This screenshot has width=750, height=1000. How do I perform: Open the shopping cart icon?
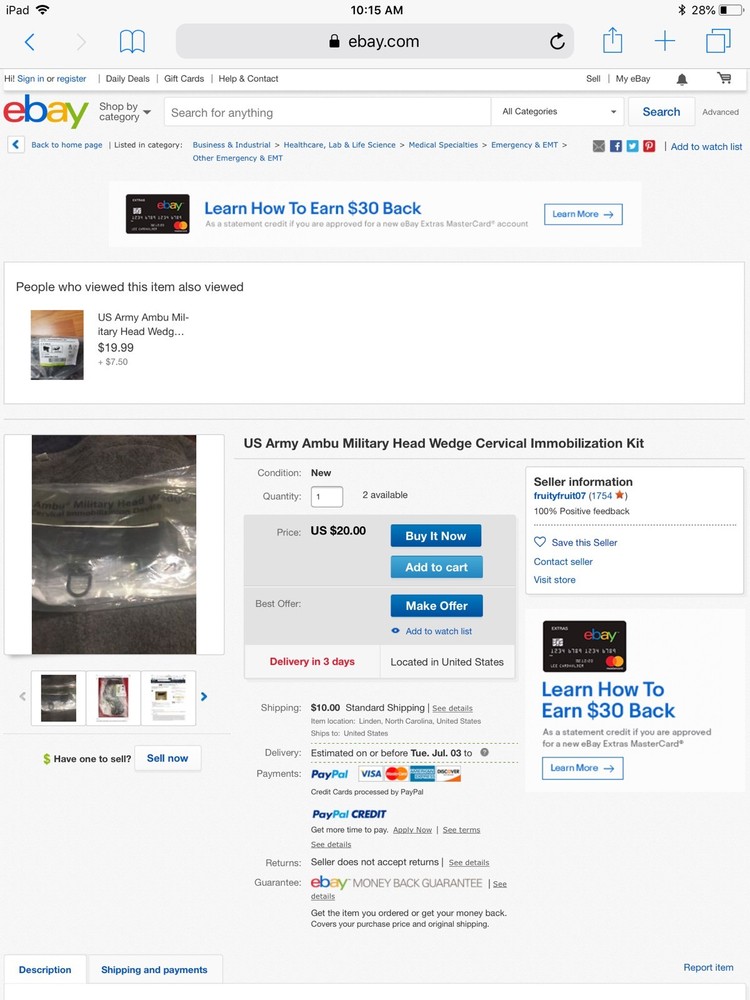point(724,78)
